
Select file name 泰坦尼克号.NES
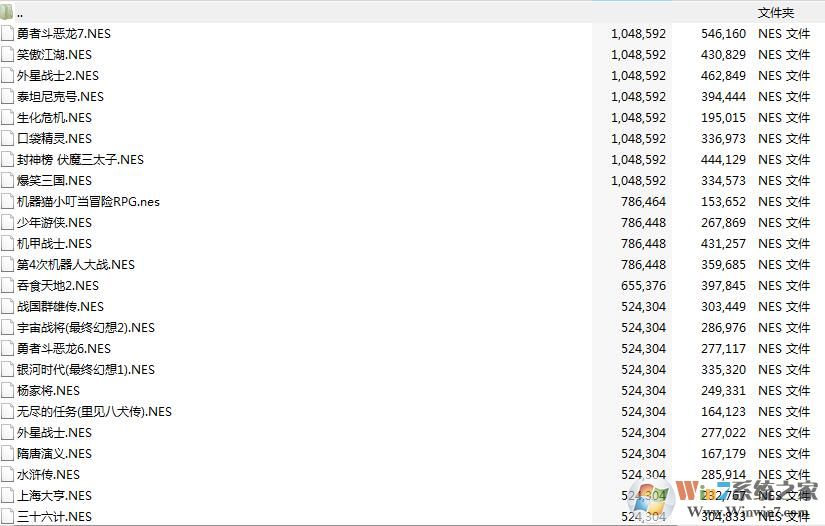tap(61, 97)
